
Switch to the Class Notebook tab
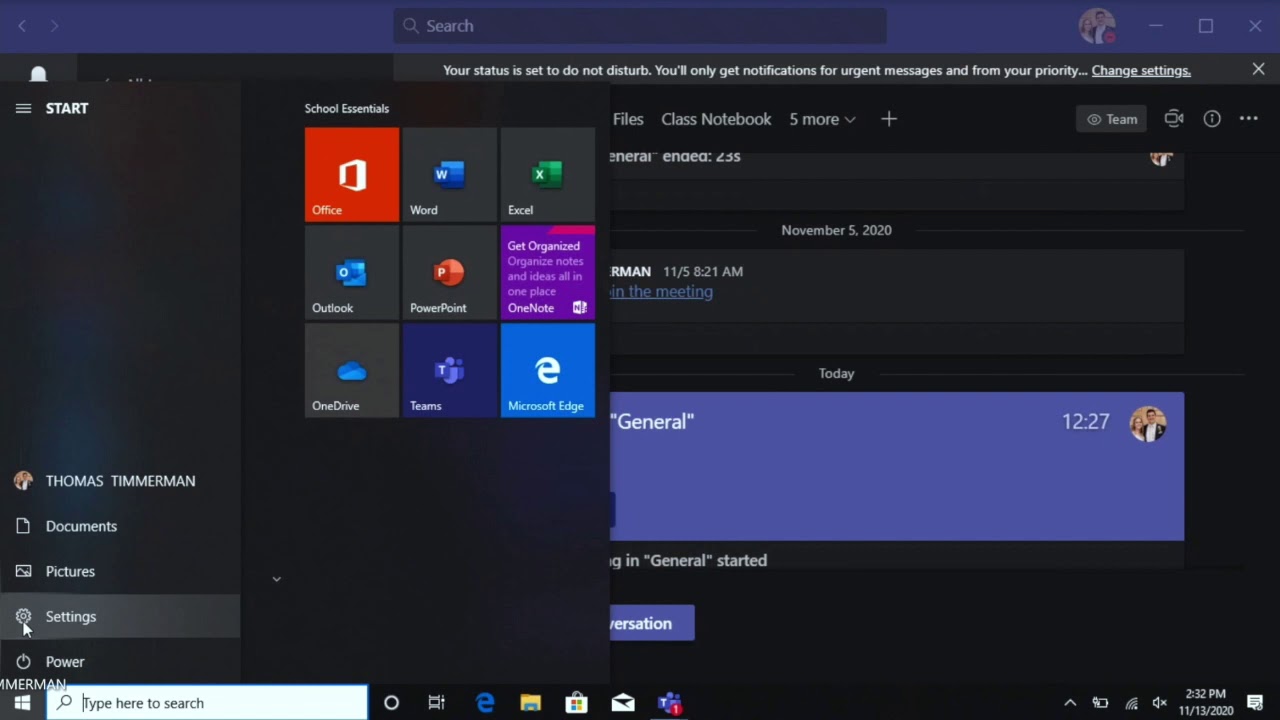(716, 119)
